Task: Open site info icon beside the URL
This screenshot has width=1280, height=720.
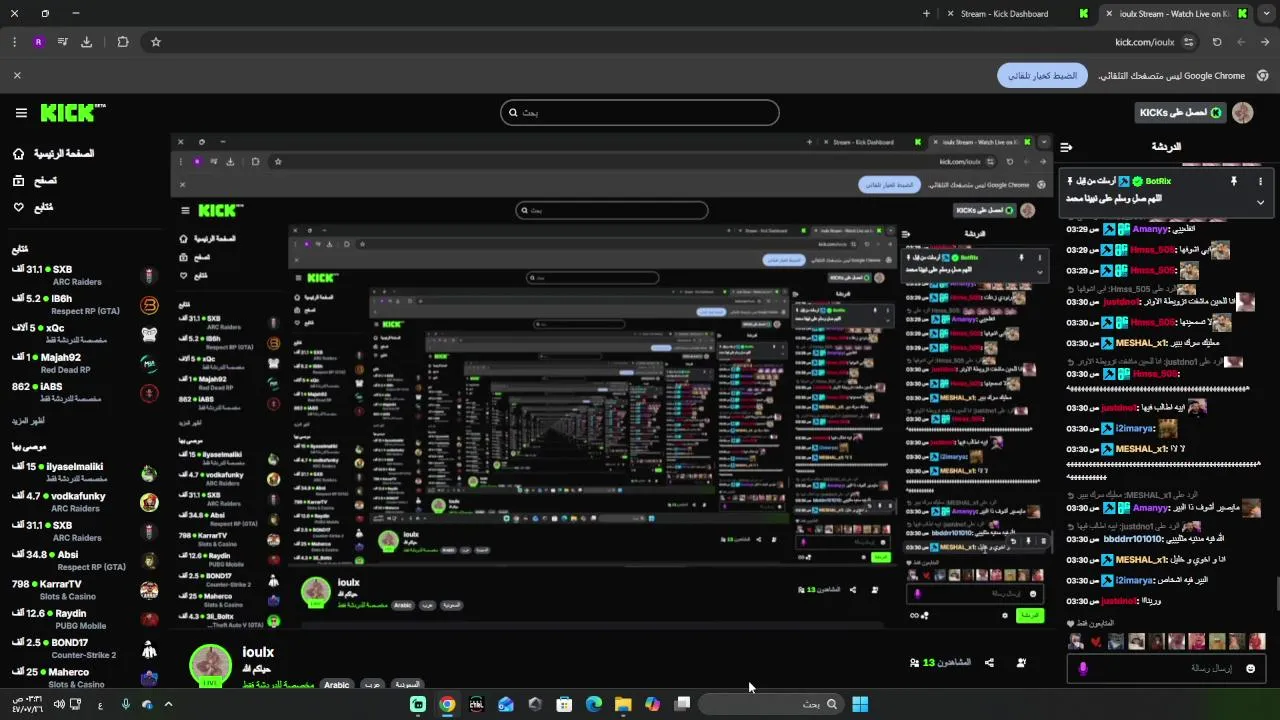Action: coord(1188,42)
